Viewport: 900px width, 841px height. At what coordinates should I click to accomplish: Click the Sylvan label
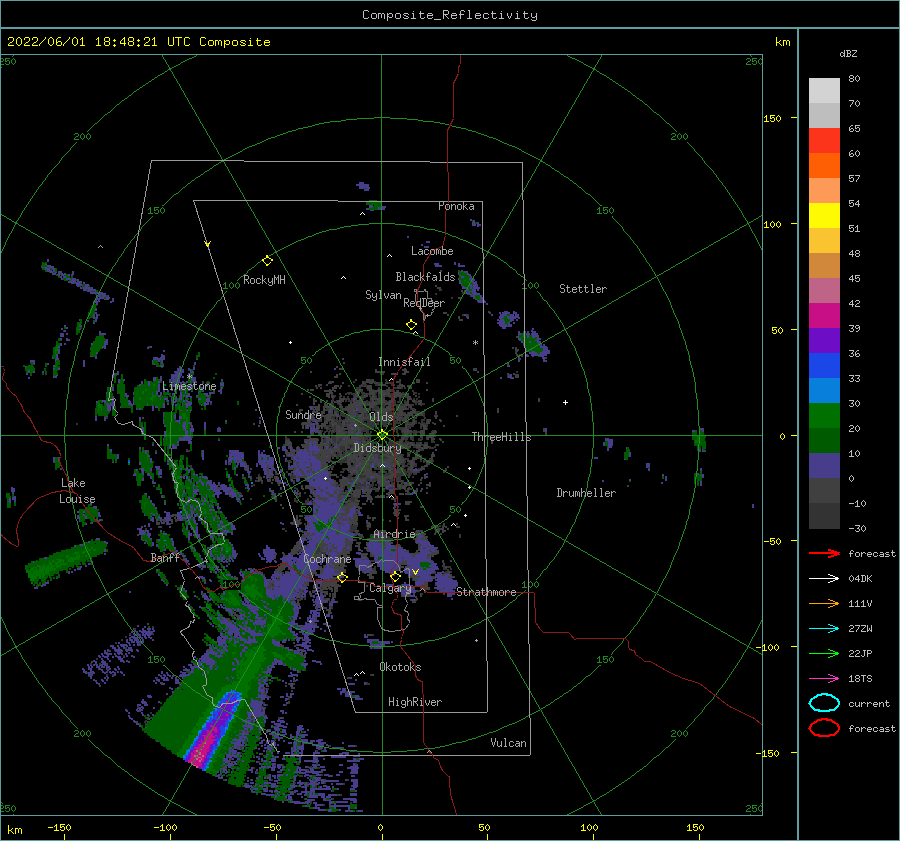[x=383, y=295]
